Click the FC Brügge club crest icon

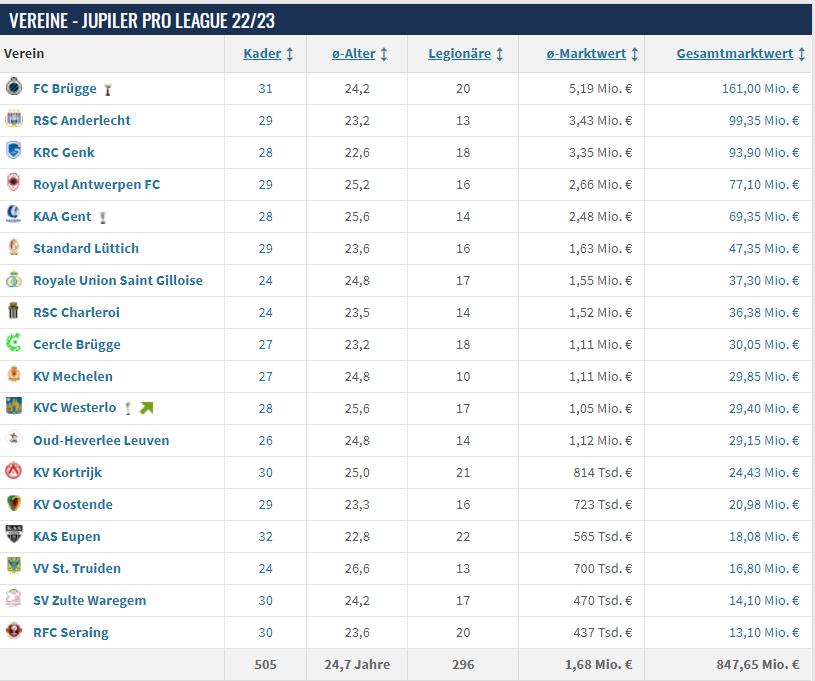click(x=14, y=88)
